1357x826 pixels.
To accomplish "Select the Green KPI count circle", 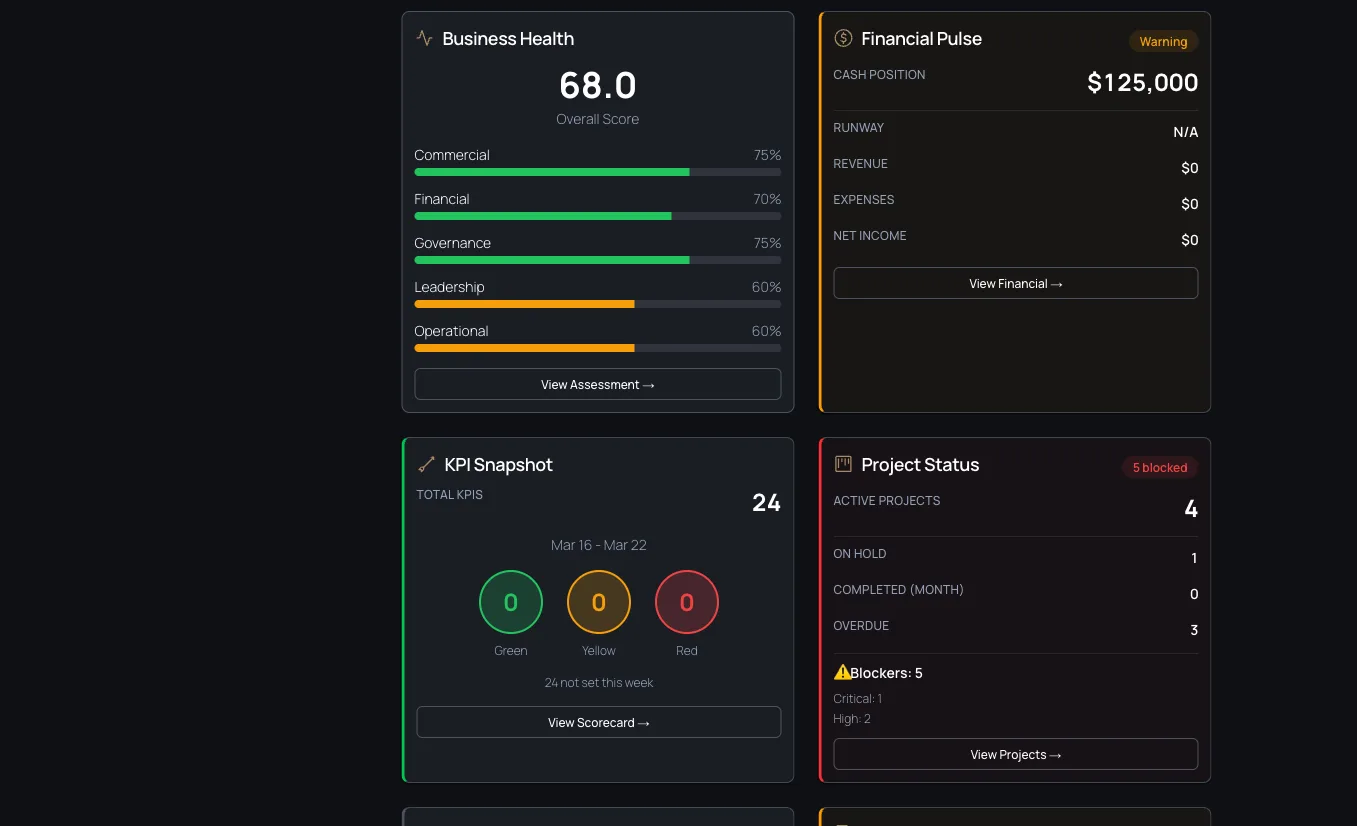I will (x=511, y=602).
